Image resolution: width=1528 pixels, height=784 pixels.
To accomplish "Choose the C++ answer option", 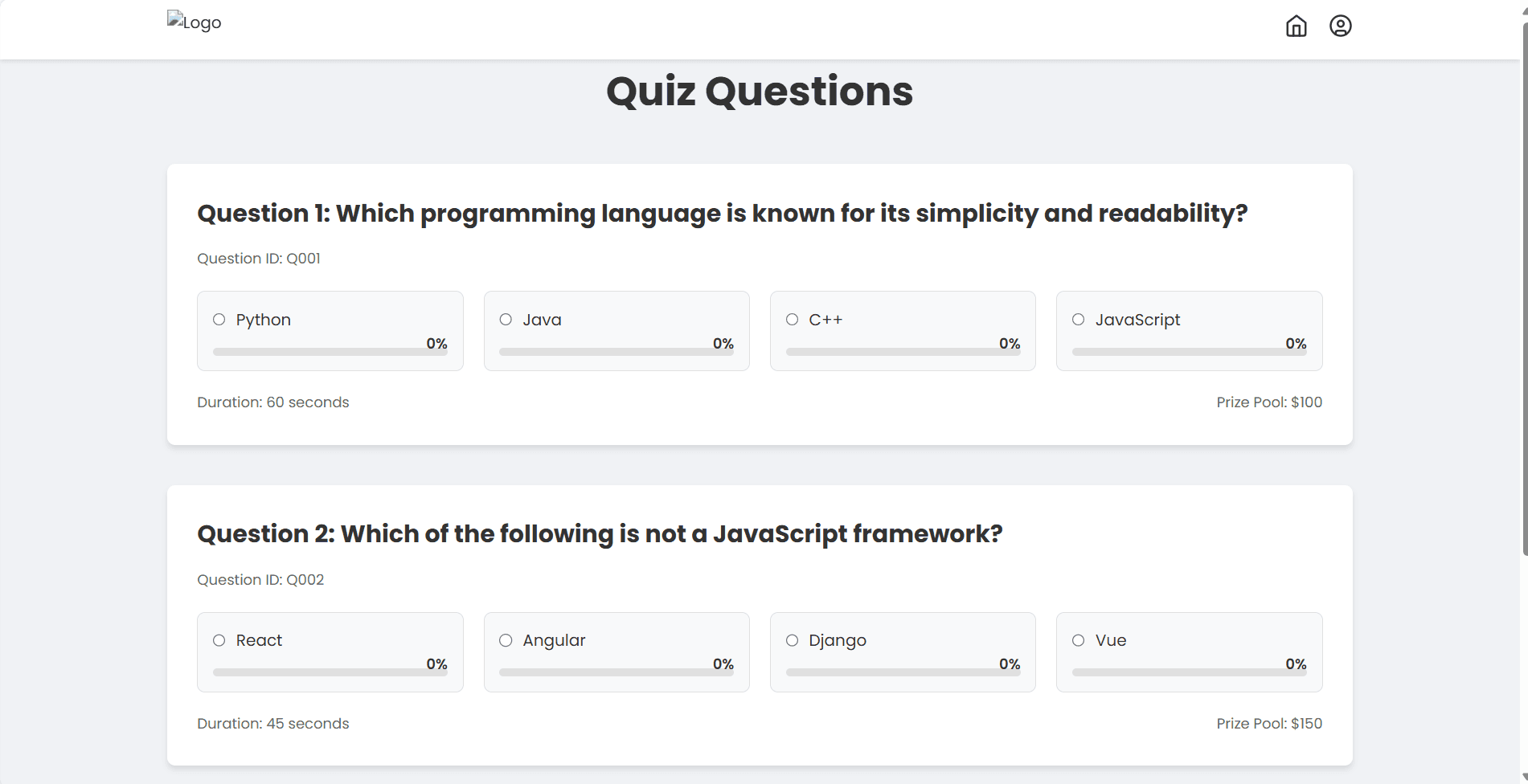I will (792, 320).
